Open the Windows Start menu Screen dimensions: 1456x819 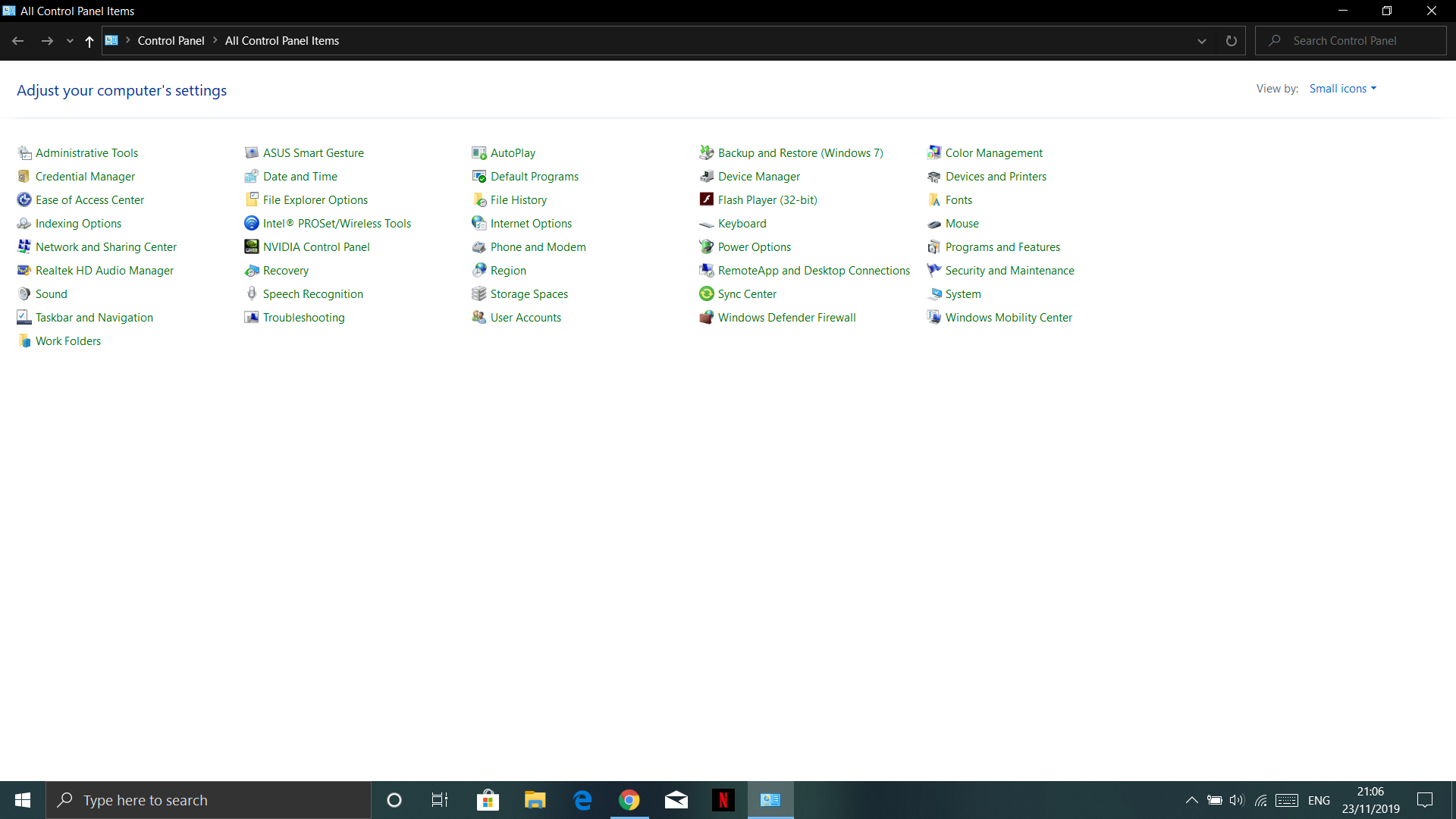point(23,800)
